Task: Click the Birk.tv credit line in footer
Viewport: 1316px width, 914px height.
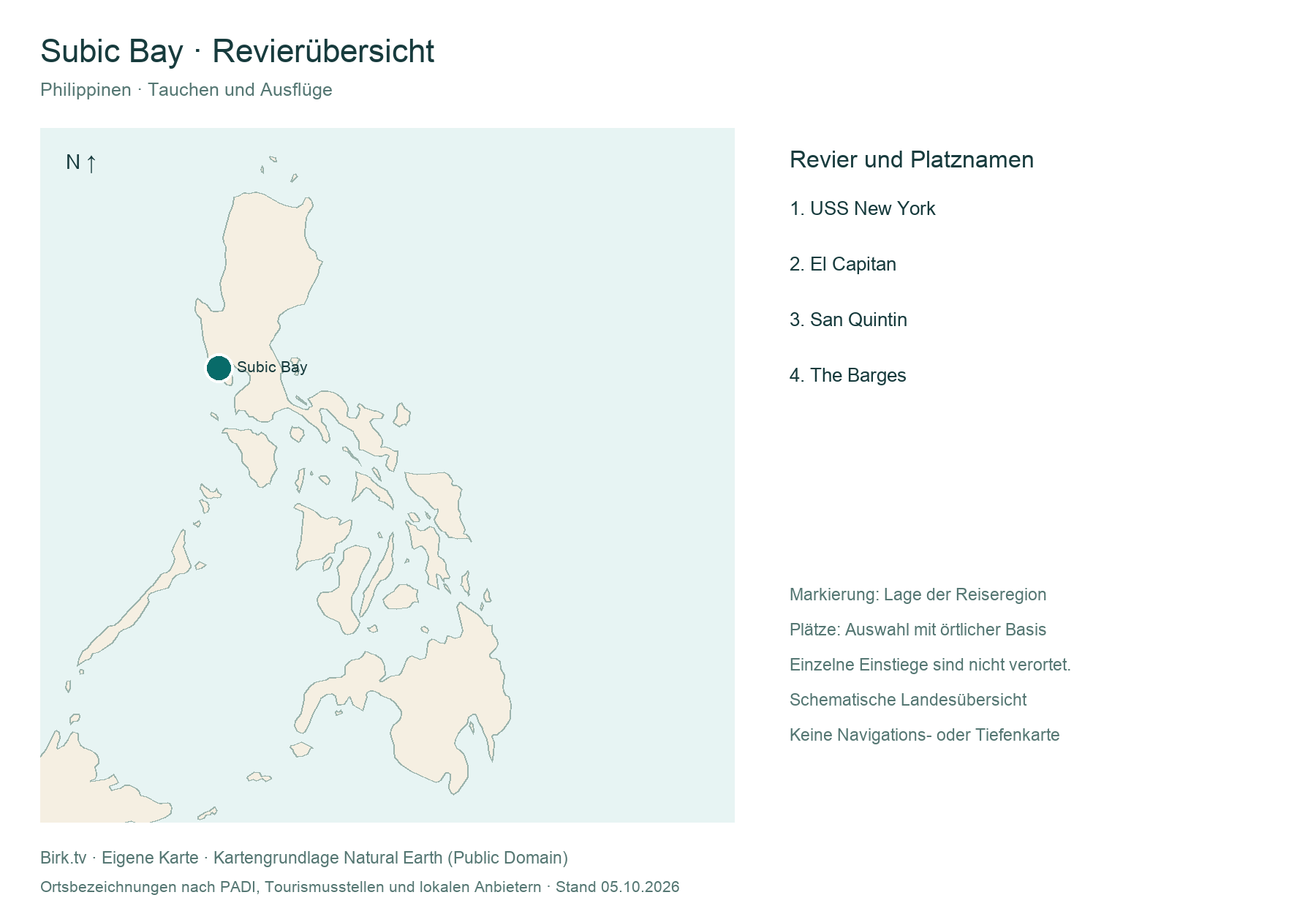Action: (x=304, y=858)
